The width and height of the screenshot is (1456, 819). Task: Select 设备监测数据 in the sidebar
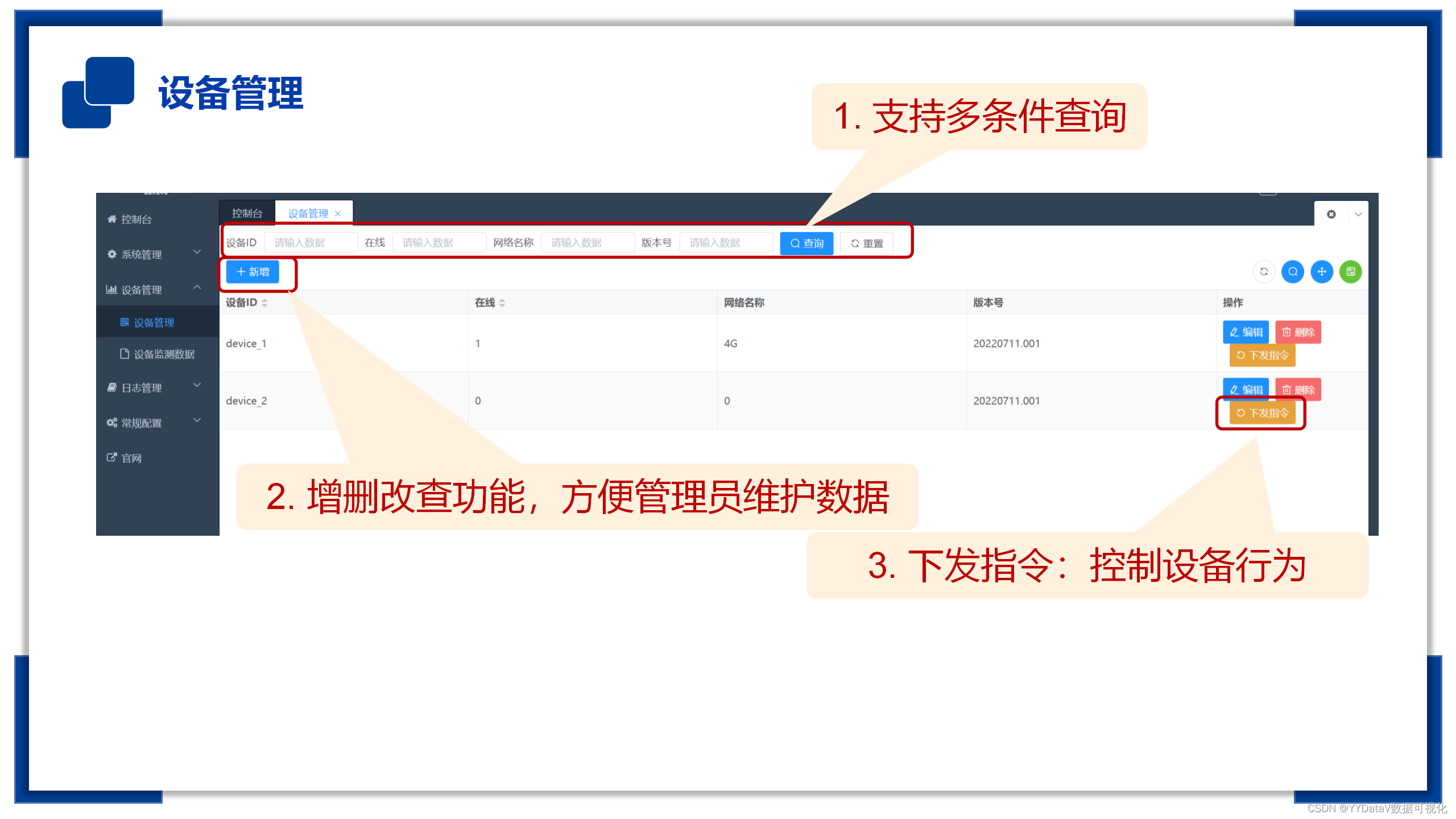[x=164, y=354]
